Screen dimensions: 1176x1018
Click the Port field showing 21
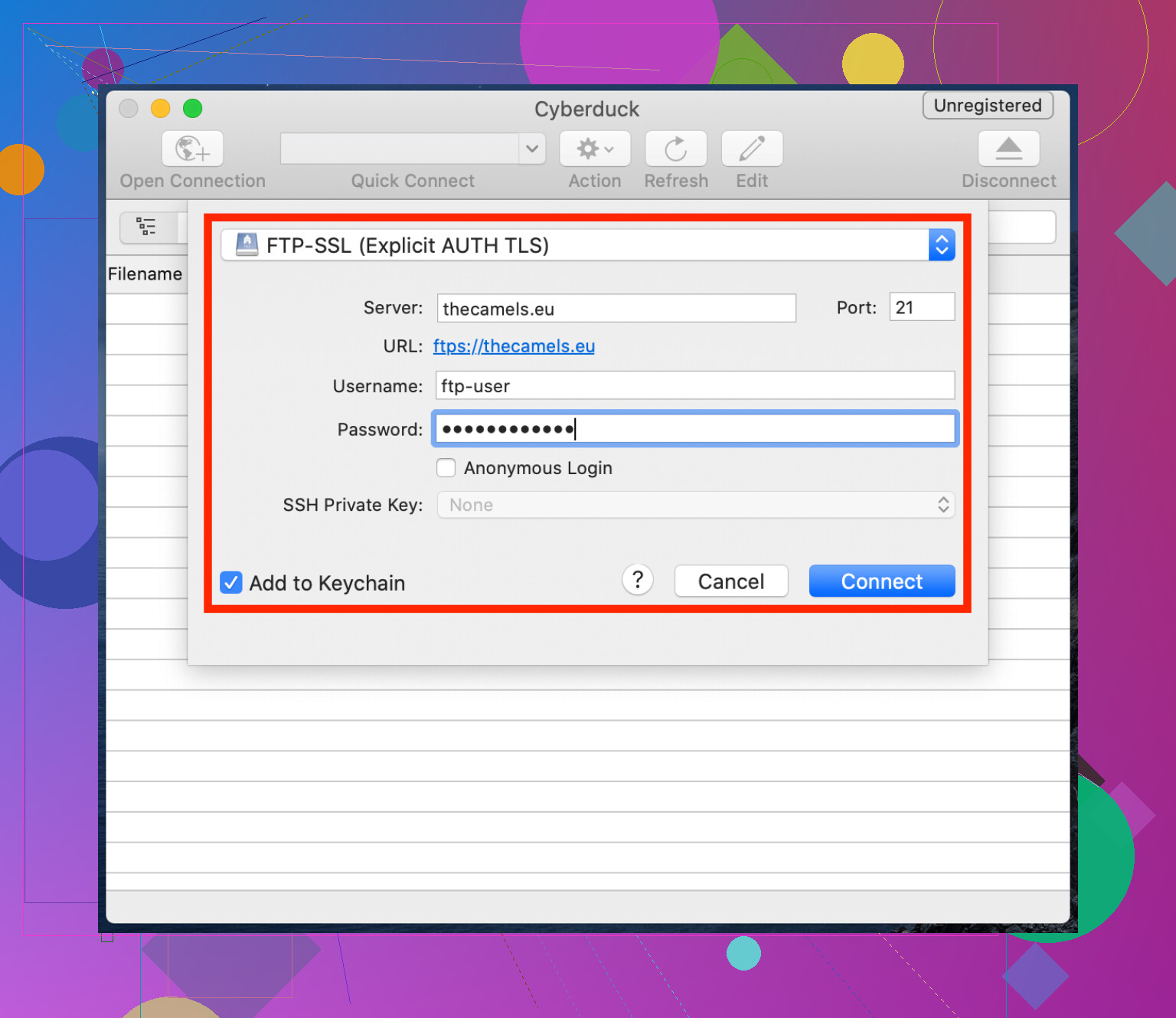[x=922, y=307]
